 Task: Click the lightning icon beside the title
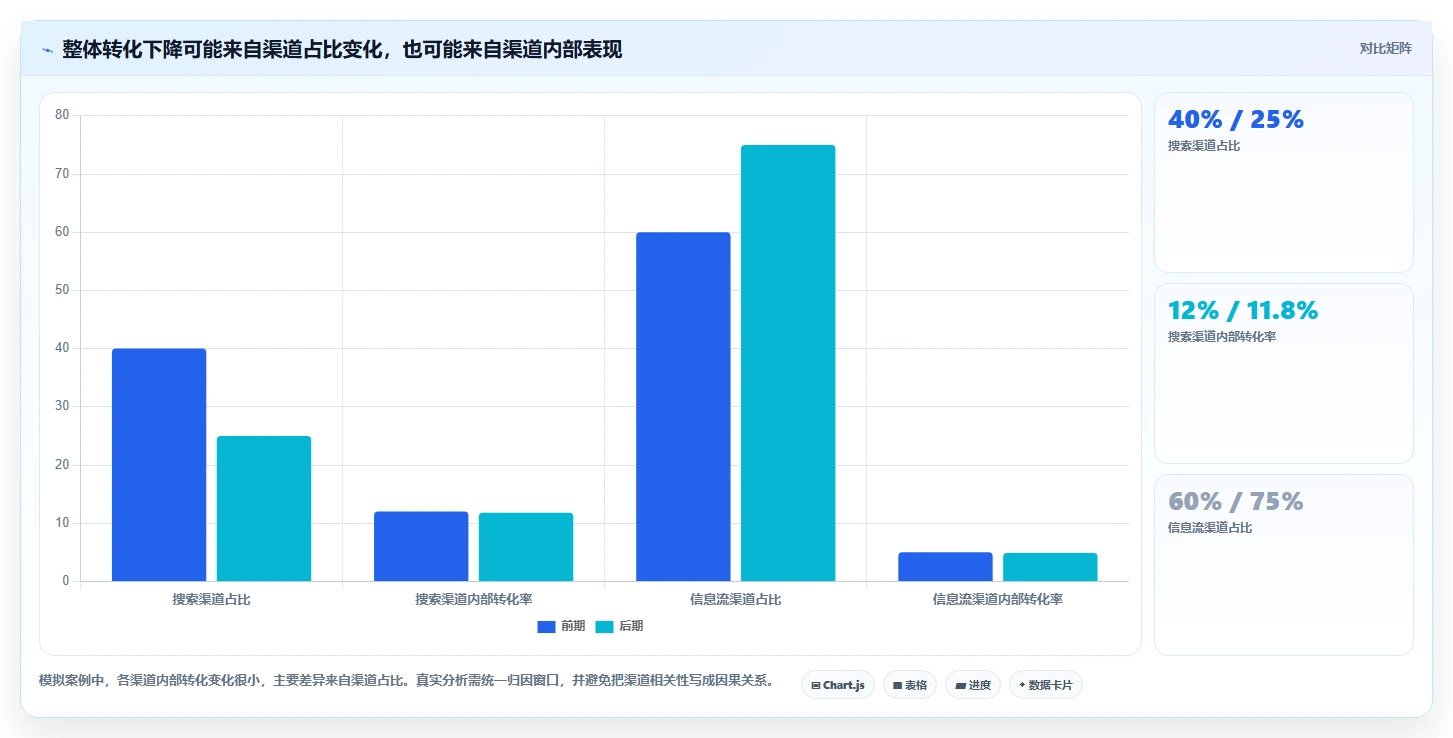pos(47,50)
